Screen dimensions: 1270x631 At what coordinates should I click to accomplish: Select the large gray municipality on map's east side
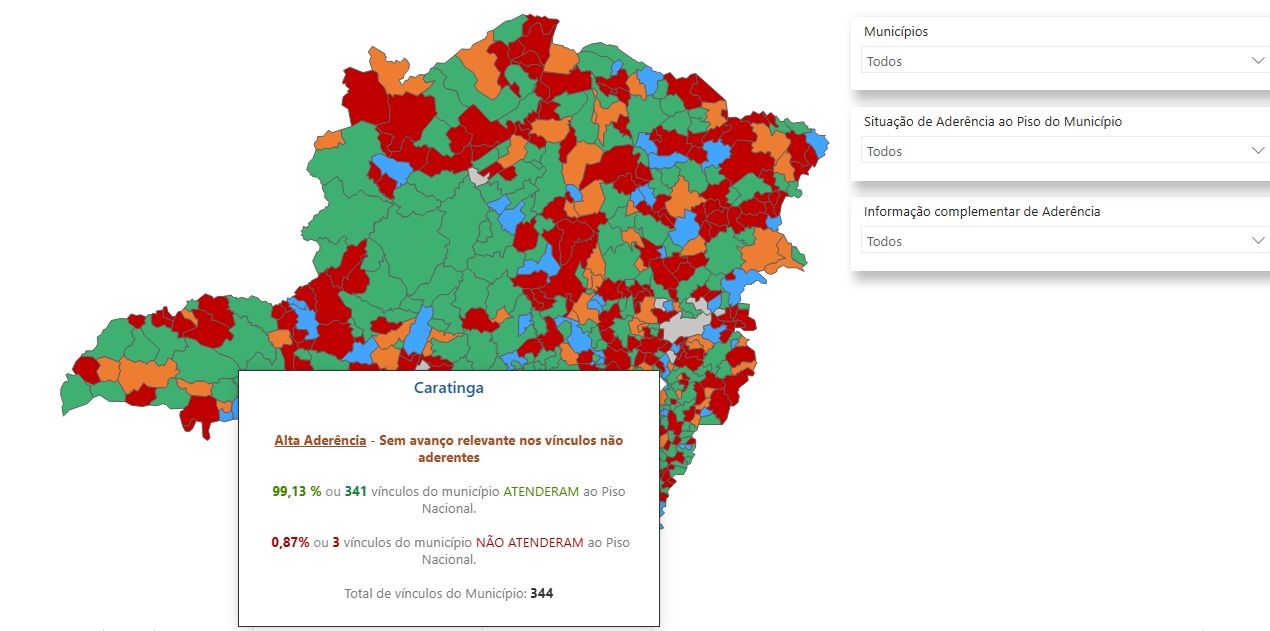pyautogui.click(x=686, y=325)
